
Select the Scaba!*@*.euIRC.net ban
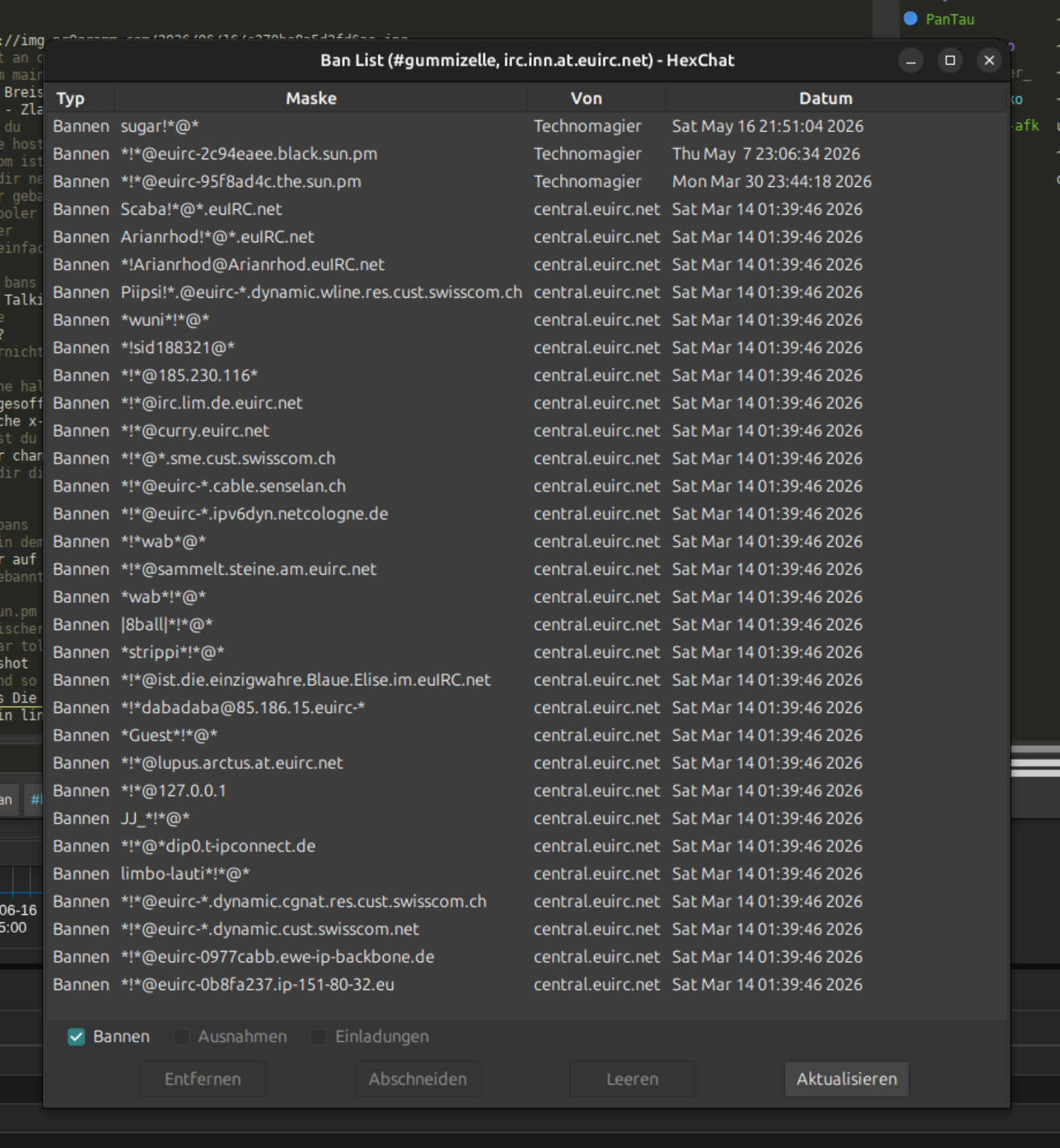point(201,209)
